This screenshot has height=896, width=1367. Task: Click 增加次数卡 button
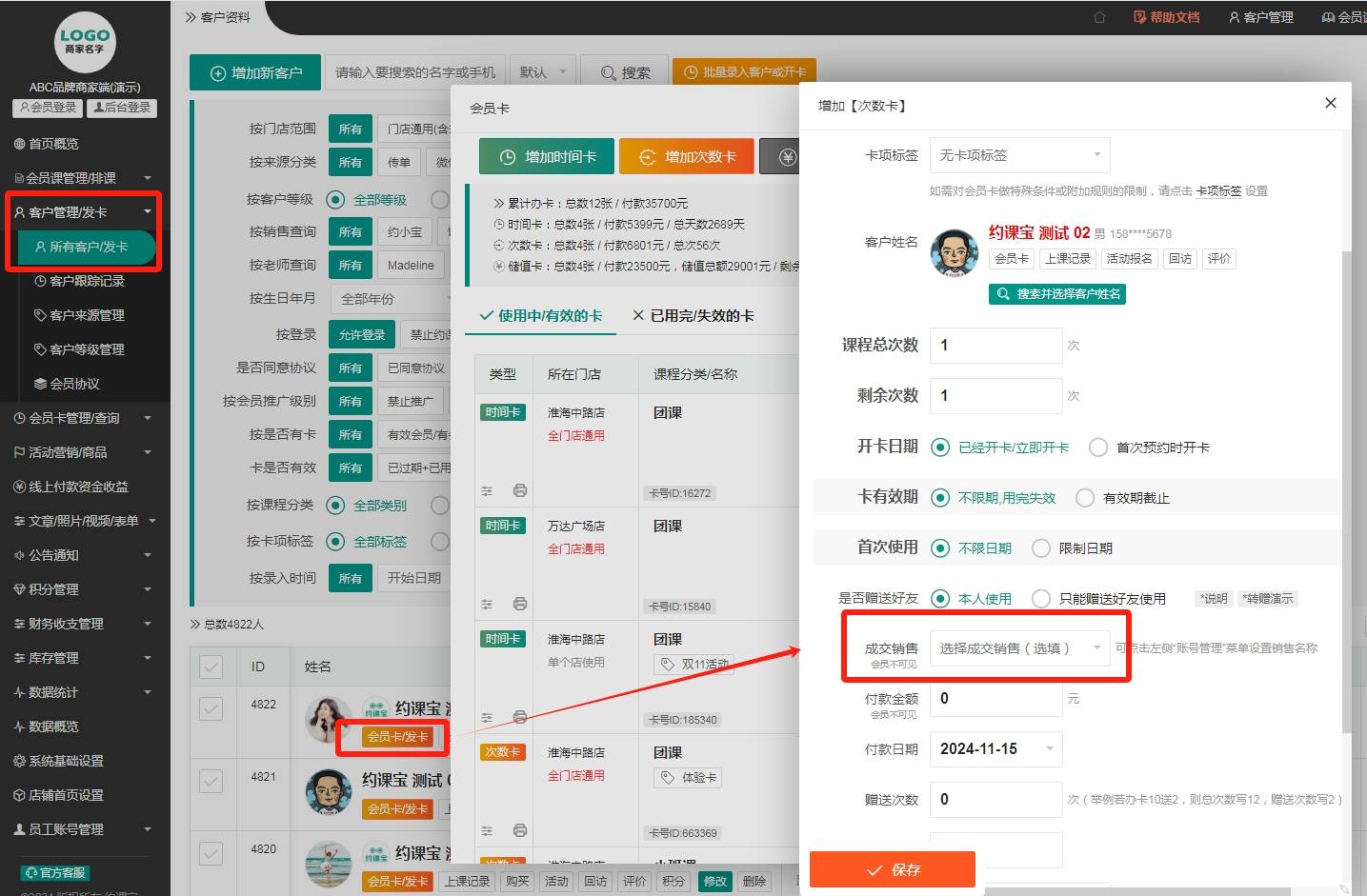(687, 157)
